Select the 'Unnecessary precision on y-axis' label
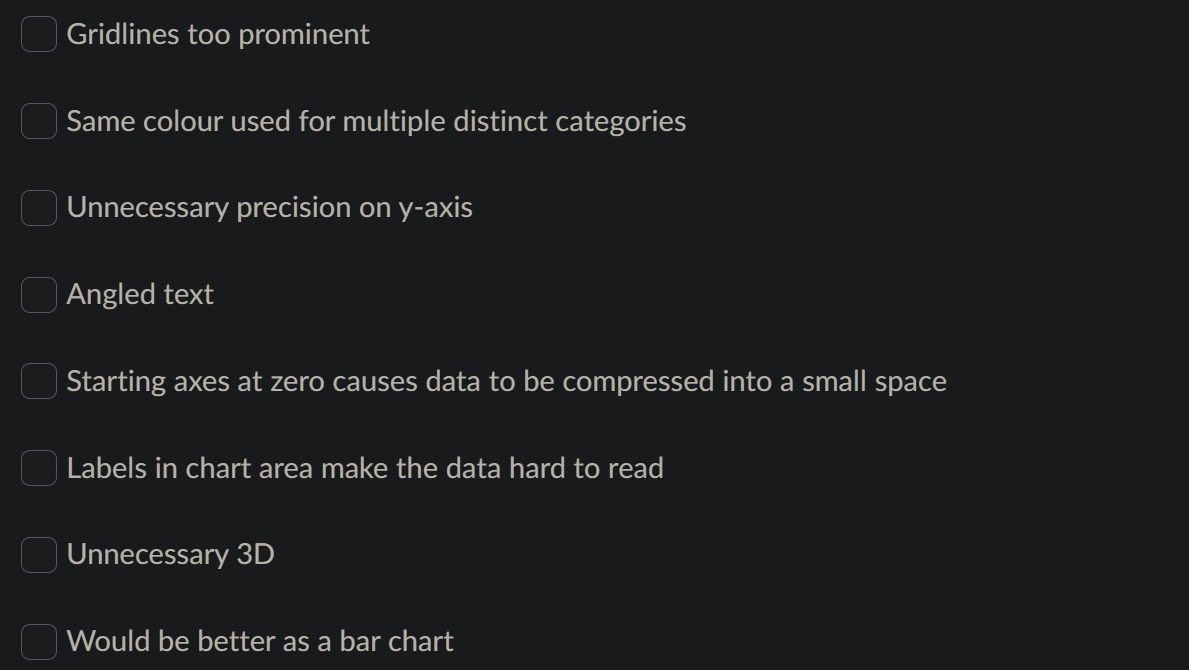Viewport: 1189px width, 670px height. [270, 208]
